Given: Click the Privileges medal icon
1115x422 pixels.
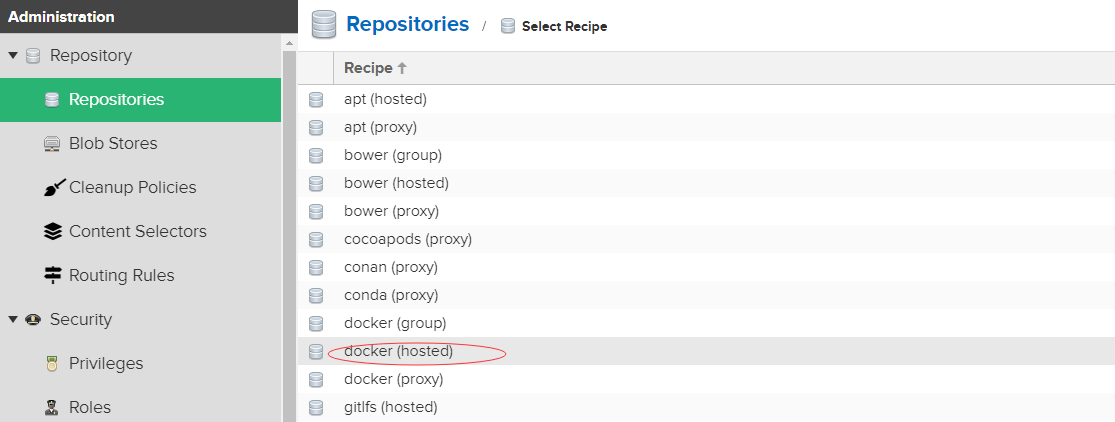Looking at the screenshot, I should (x=53, y=364).
